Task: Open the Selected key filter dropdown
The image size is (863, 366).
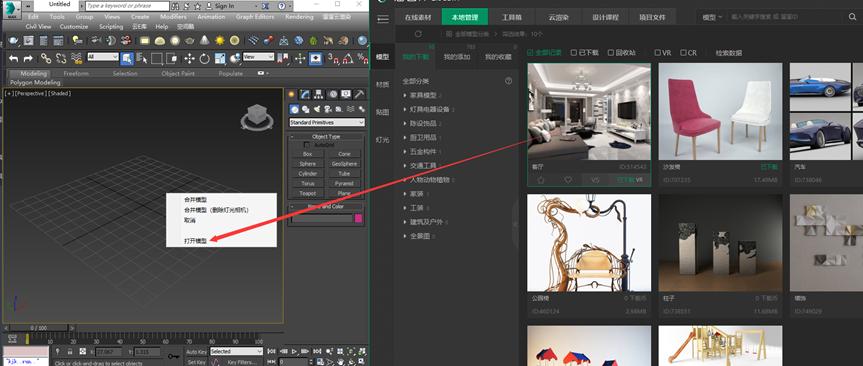Action: coord(237,351)
